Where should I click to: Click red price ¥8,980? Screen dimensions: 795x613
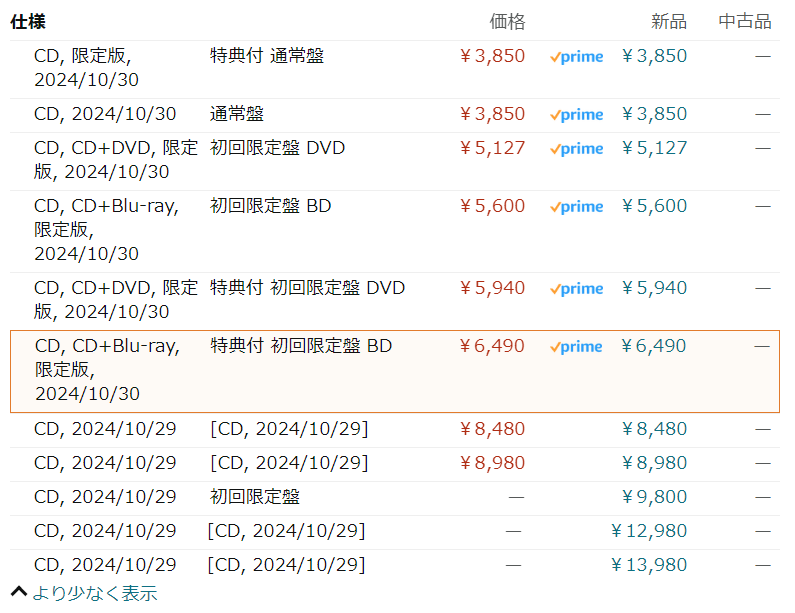491,463
